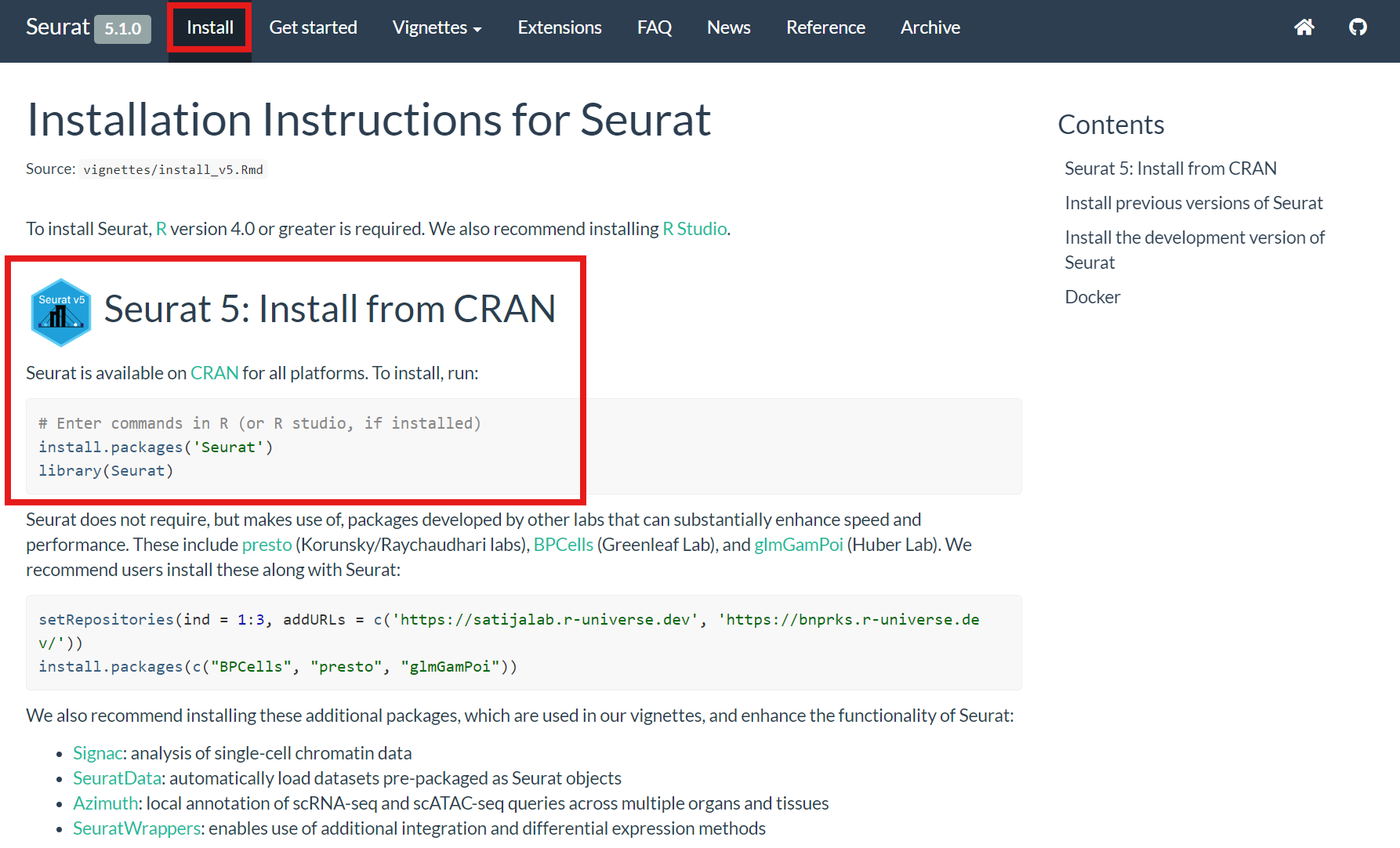Open the CRAN link
The height and width of the screenshot is (848, 1400).
click(x=214, y=373)
